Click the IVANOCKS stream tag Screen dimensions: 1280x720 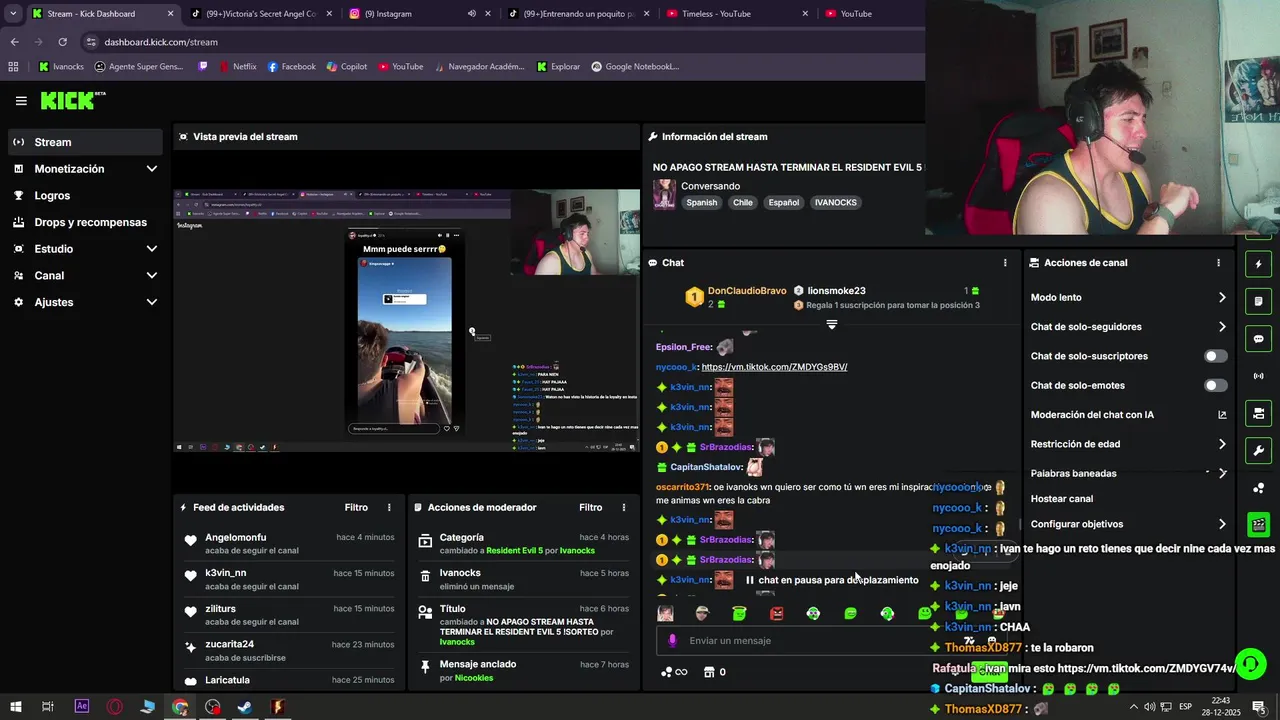[x=835, y=202]
